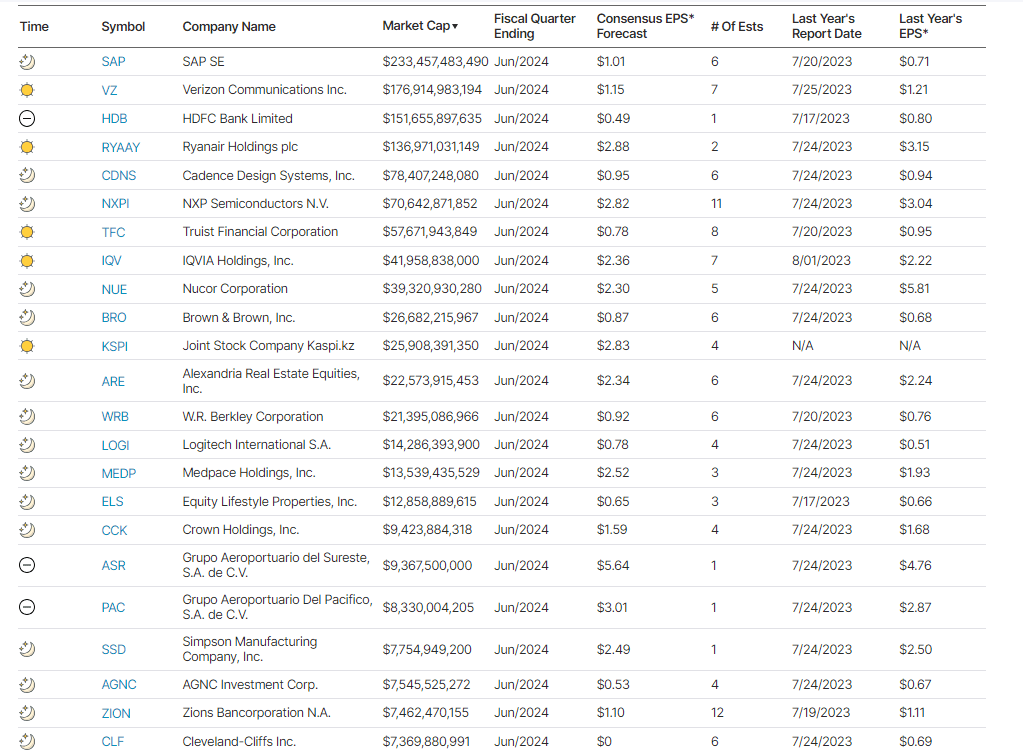Click the pre-market sun icon for VZ
This screenshot has width=1023, height=753.
[27, 90]
